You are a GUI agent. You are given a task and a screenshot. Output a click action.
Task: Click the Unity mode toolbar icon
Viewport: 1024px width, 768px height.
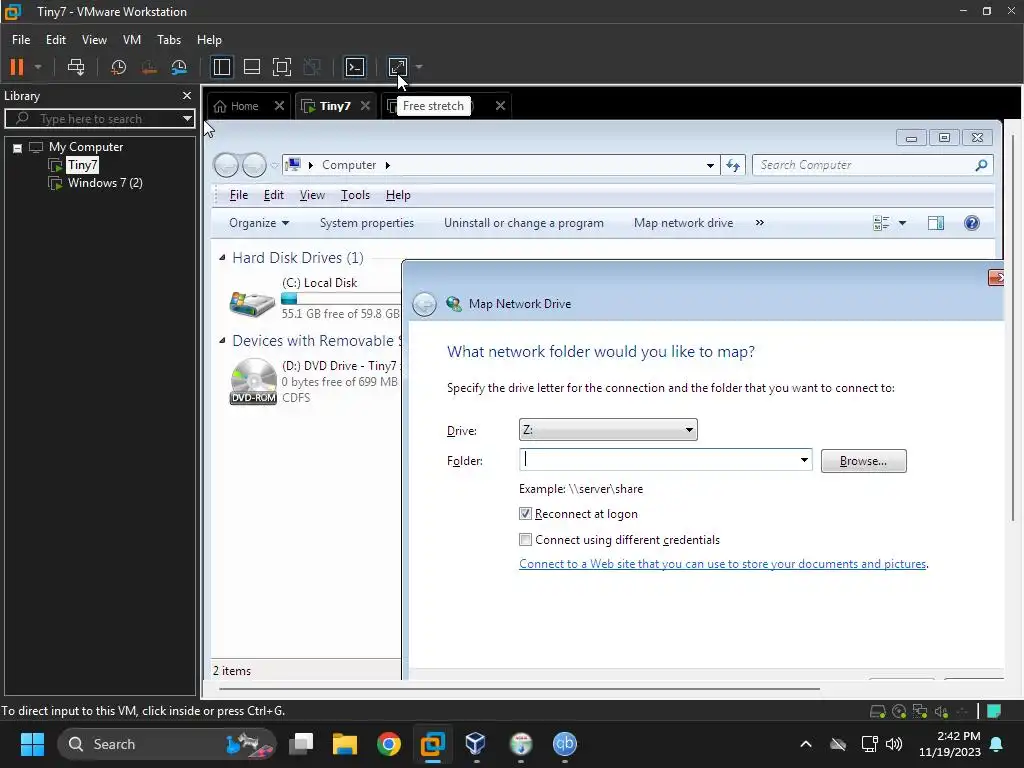(312, 67)
